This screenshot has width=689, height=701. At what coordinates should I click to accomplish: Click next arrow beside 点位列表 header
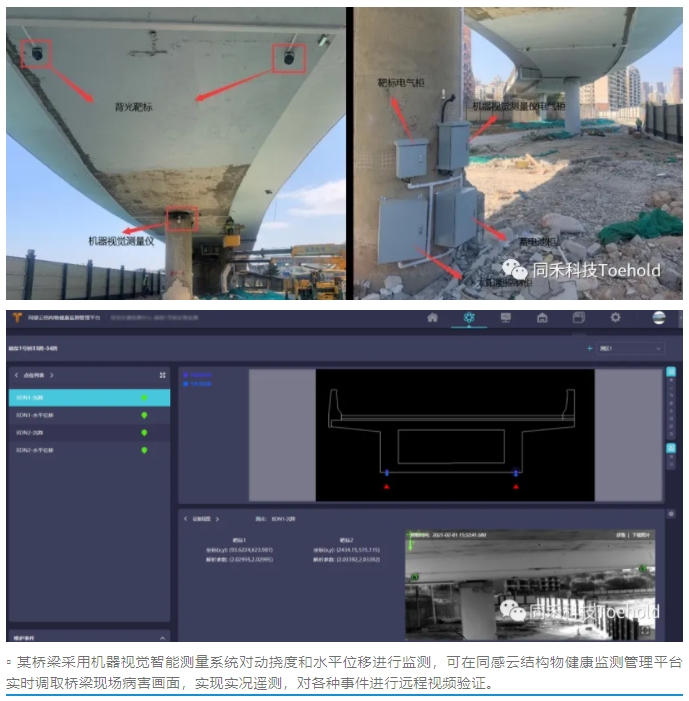point(52,375)
